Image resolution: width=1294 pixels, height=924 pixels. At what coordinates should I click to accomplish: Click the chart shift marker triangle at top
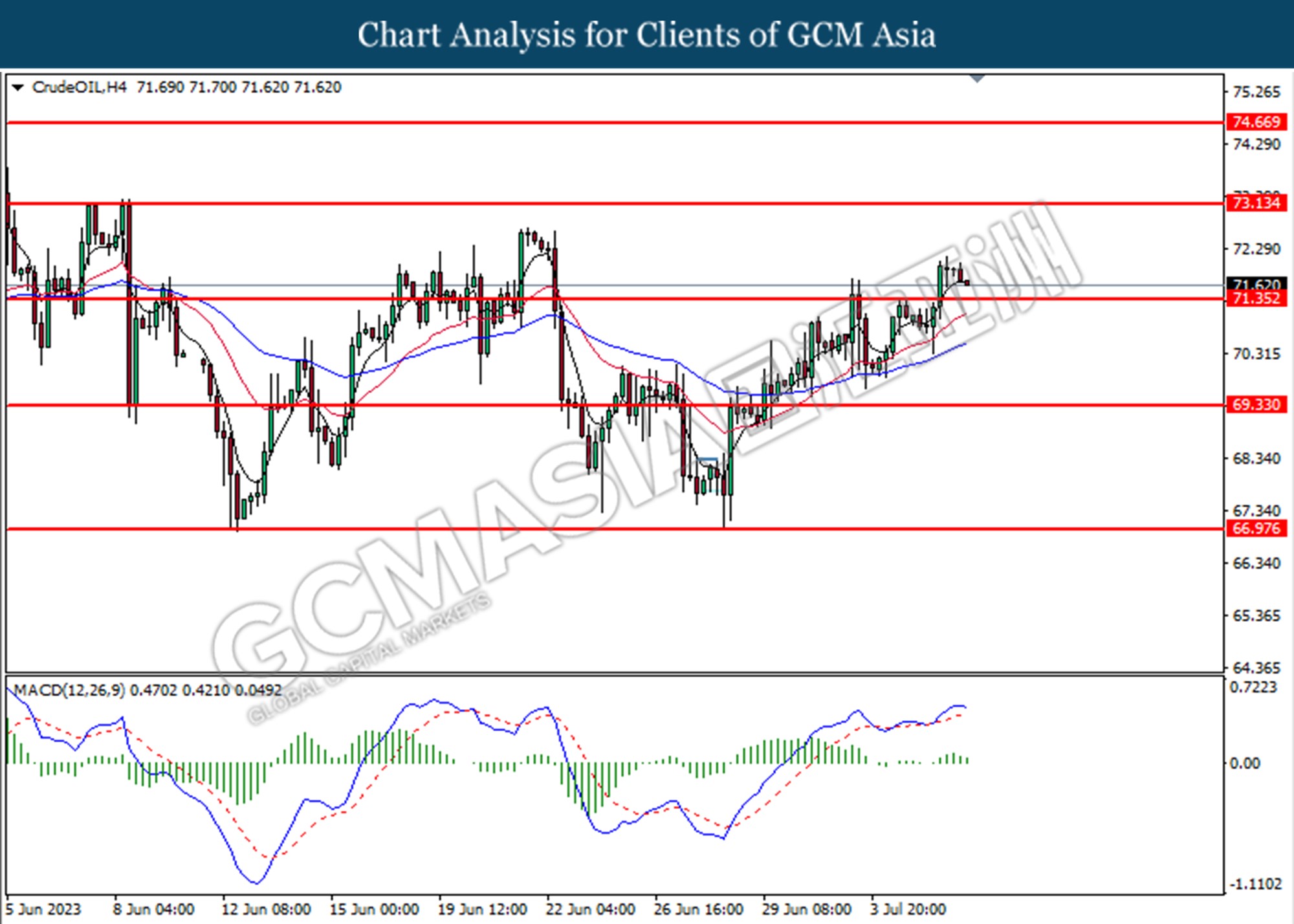[x=977, y=78]
